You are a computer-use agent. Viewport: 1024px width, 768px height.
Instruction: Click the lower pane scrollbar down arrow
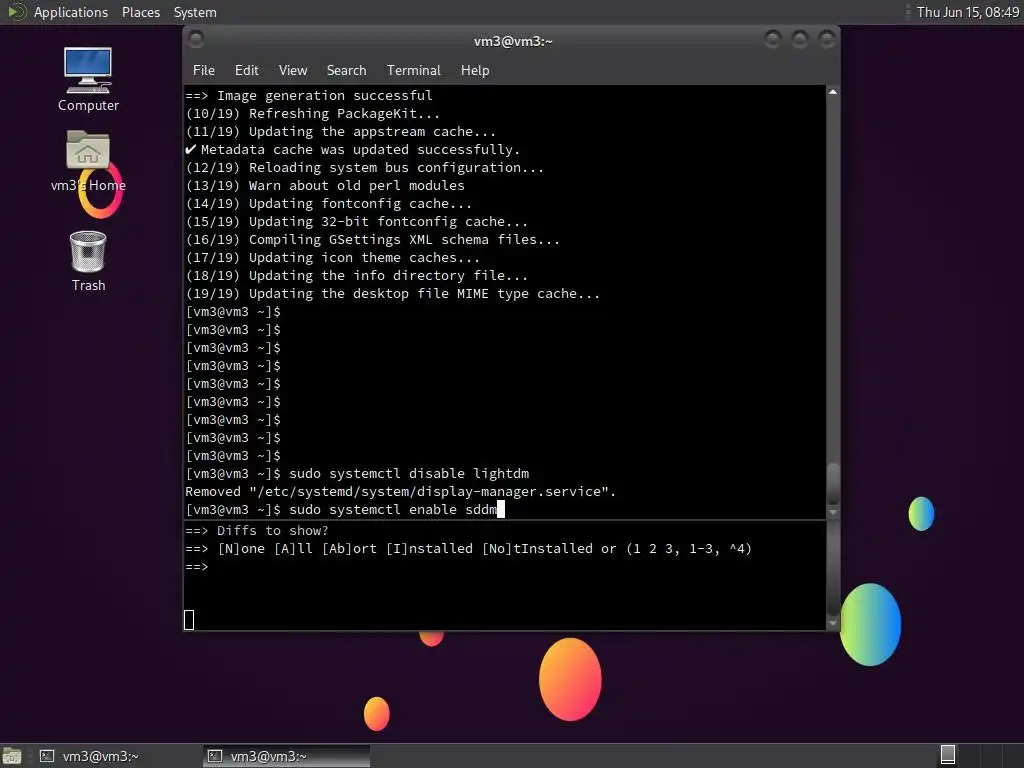point(833,623)
